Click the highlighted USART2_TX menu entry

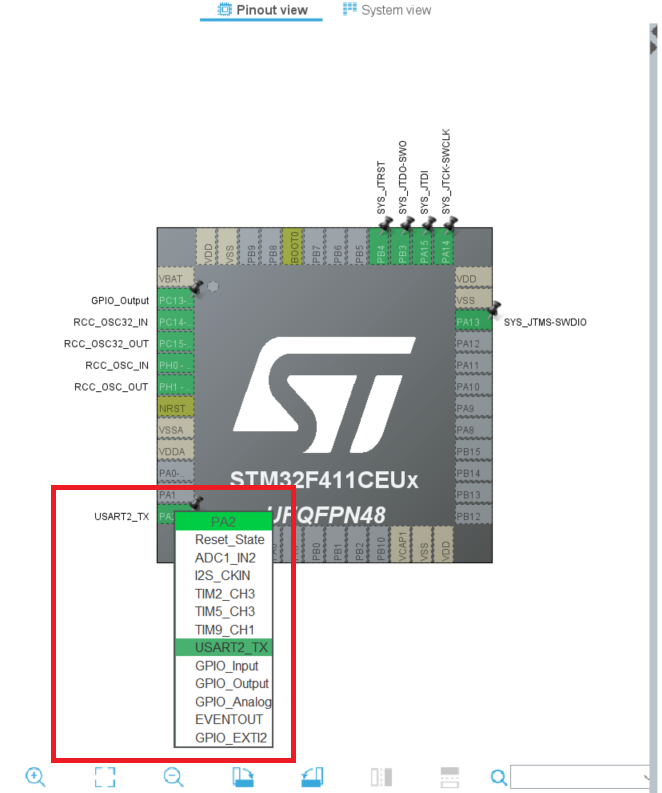tap(231, 648)
